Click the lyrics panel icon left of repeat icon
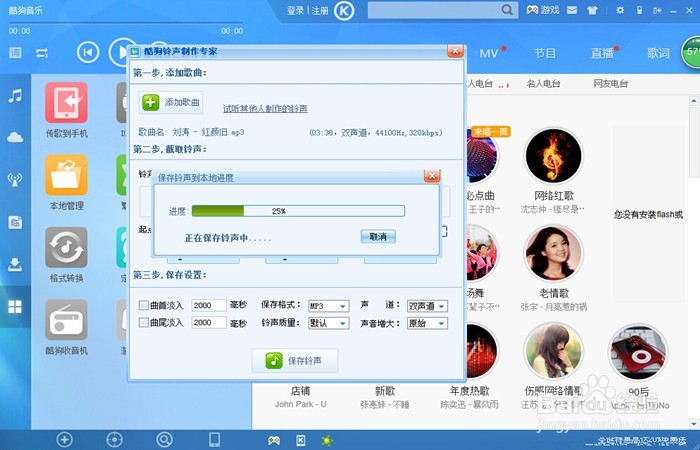Image resolution: width=700 pixels, height=450 pixels. pos(15,53)
